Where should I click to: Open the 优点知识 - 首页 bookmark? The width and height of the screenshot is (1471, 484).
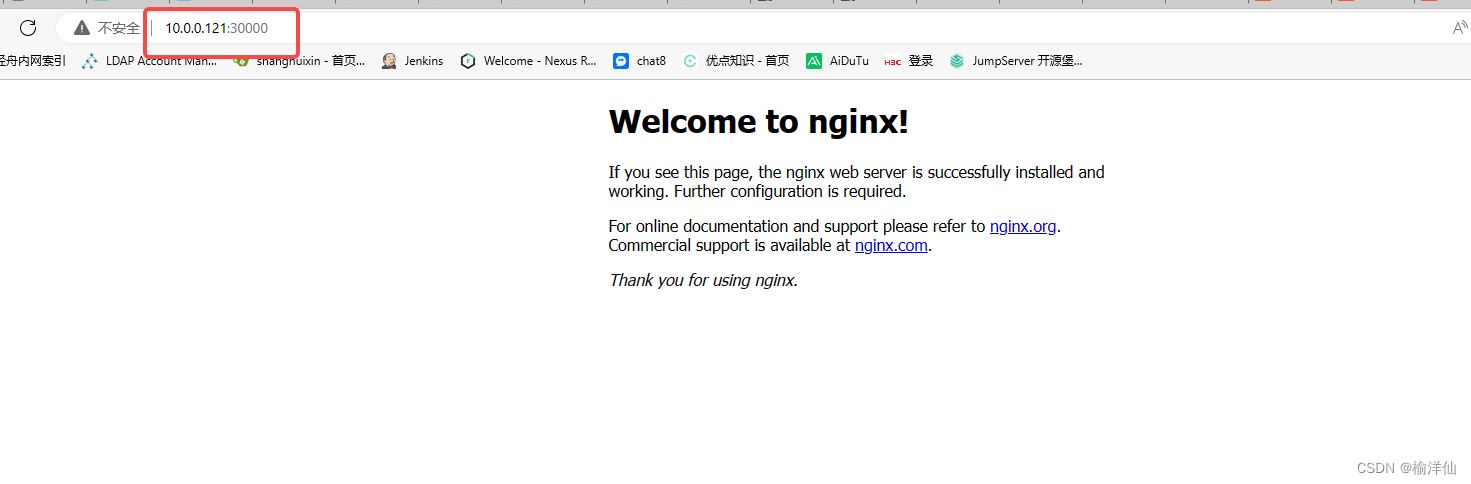[736, 61]
